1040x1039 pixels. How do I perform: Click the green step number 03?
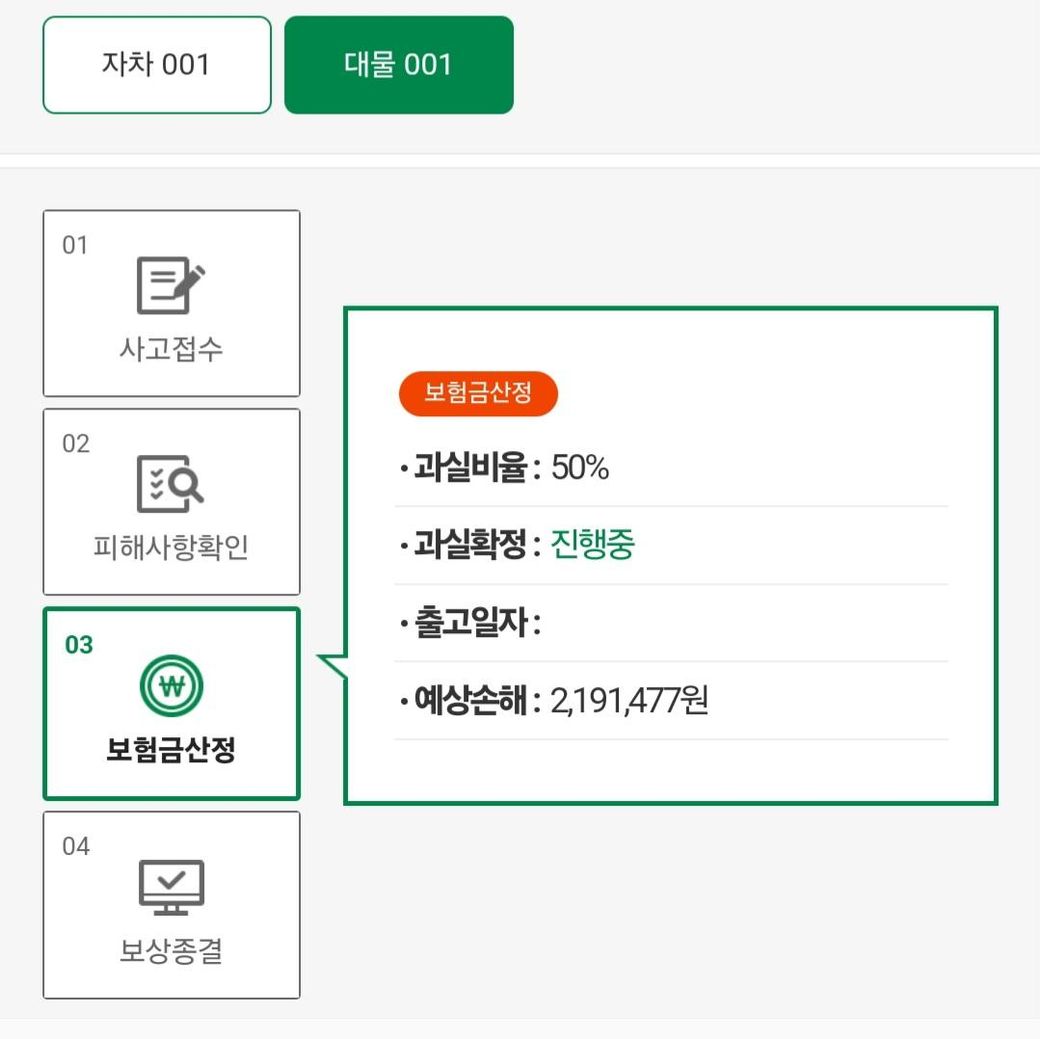point(79,645)
